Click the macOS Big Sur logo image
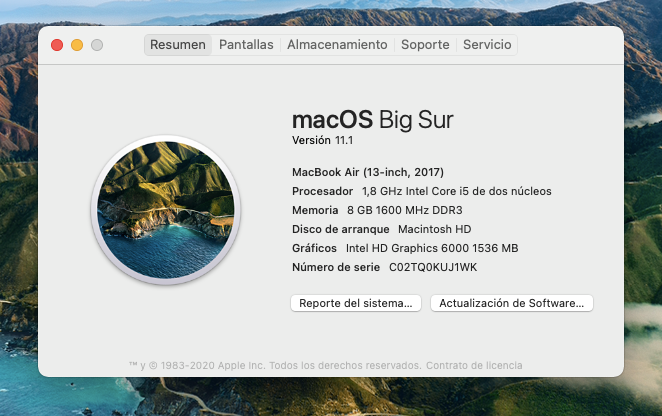Image resolution: width=662 pixels, height=416 pixels. coord(166,210)
